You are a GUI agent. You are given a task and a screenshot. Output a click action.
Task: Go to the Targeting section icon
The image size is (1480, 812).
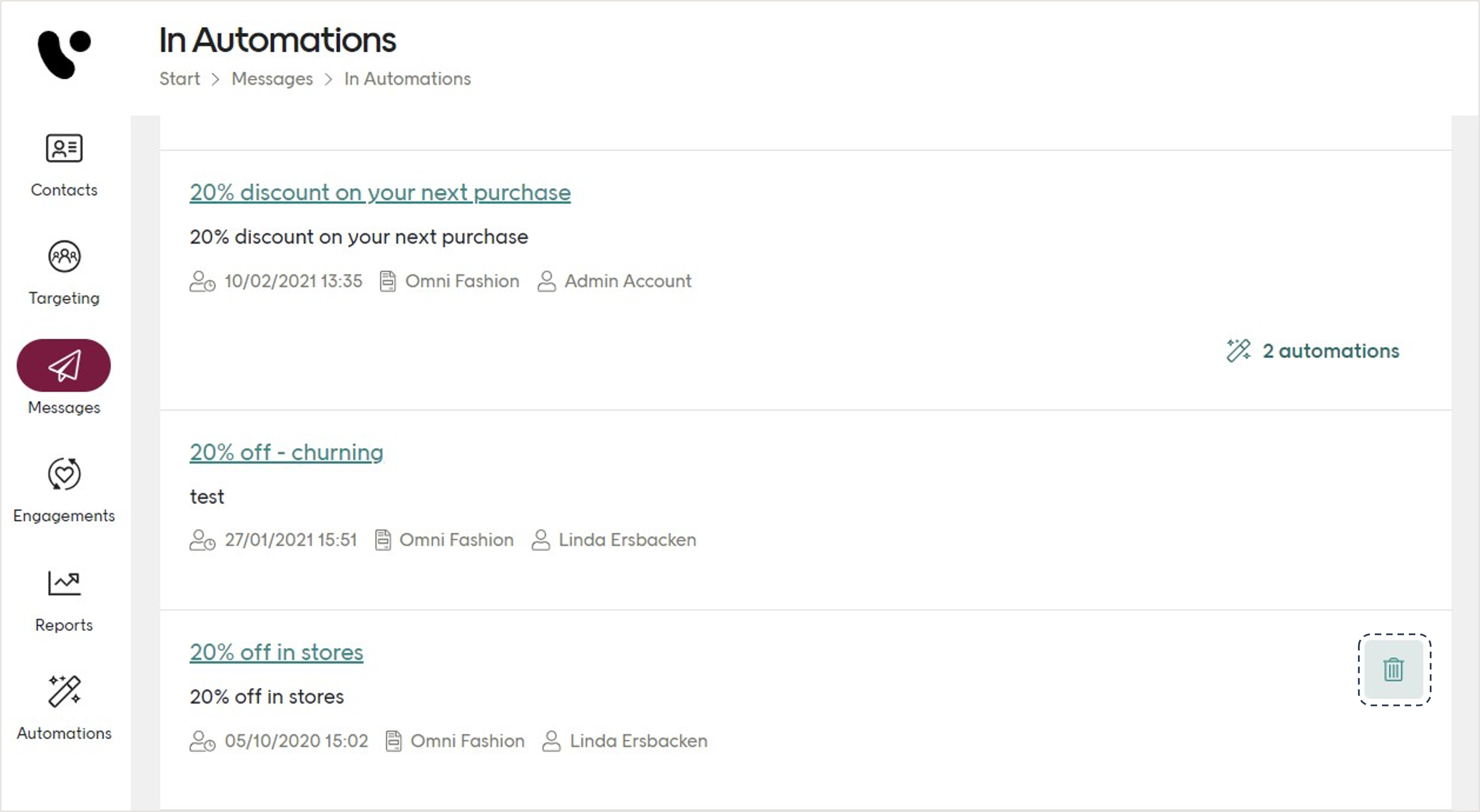click(x=64, y=257)
